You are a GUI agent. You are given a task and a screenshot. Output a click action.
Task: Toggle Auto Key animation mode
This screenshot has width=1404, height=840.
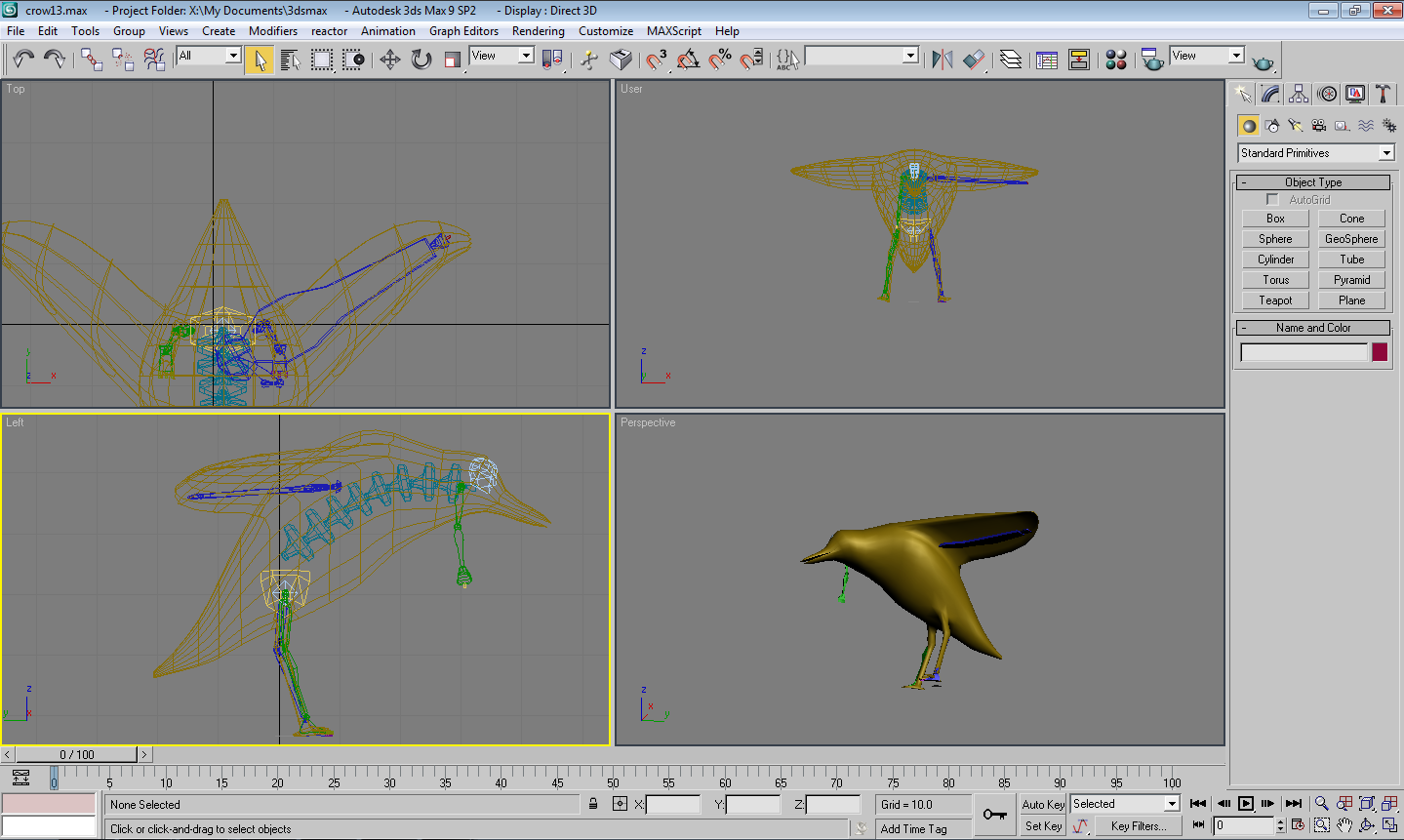click(x=1043, y=805)
